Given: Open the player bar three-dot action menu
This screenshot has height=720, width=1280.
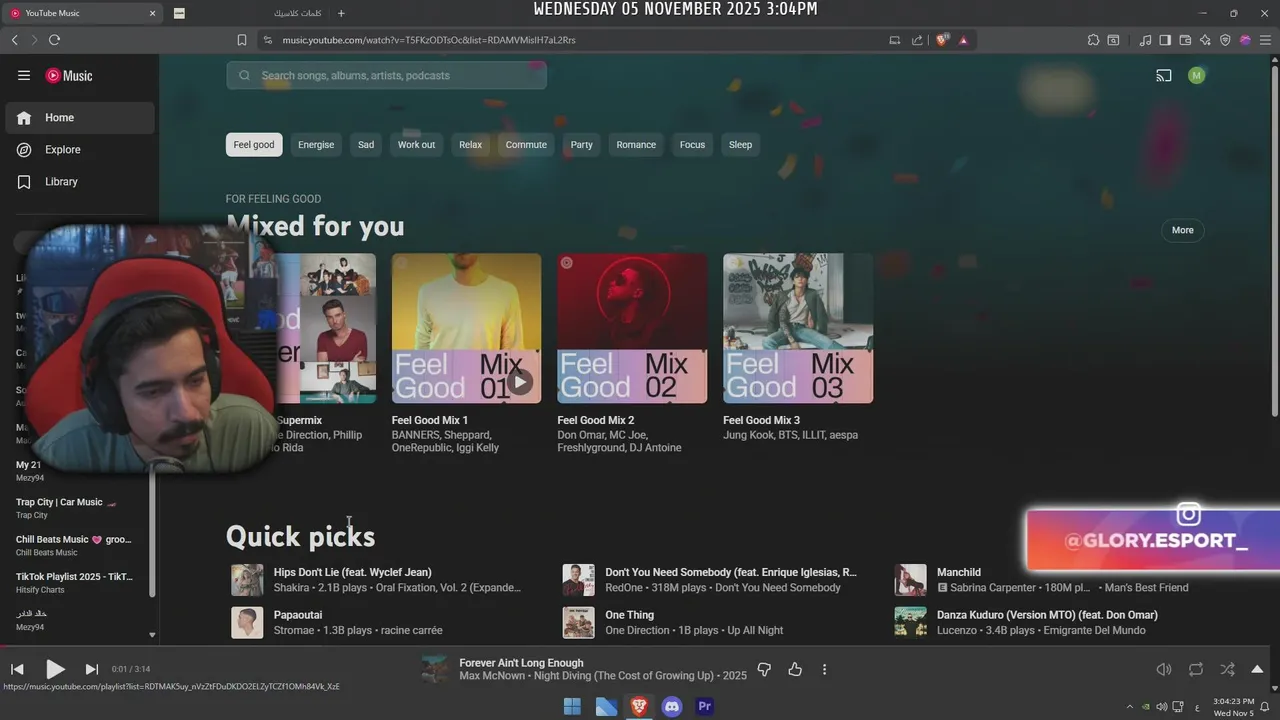Looking at the screenshot, I should click(824, 669).
